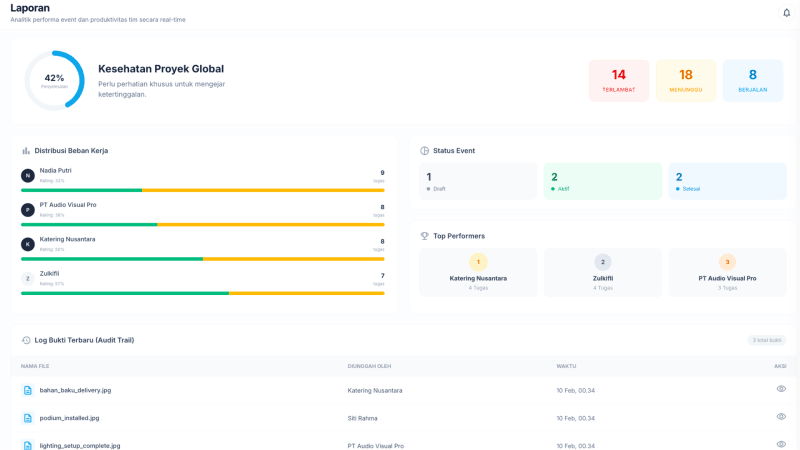
Task: Click the 42% circular progress ring
Action: (x=54, y=81)
